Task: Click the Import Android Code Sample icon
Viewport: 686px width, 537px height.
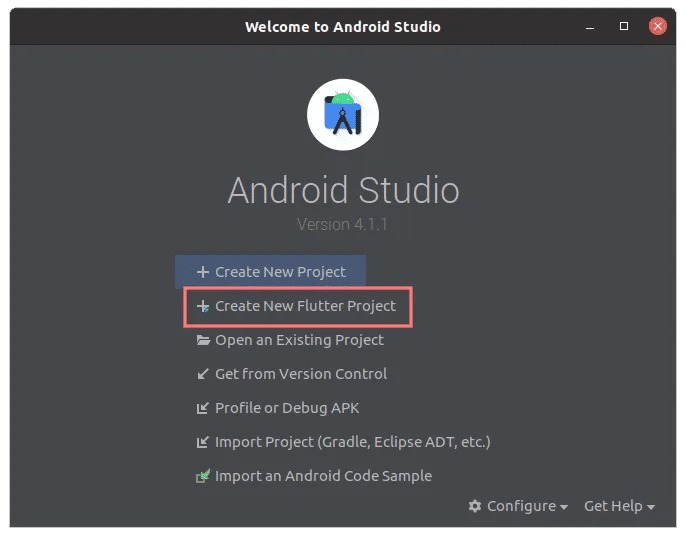Action: tap(203, 476)
